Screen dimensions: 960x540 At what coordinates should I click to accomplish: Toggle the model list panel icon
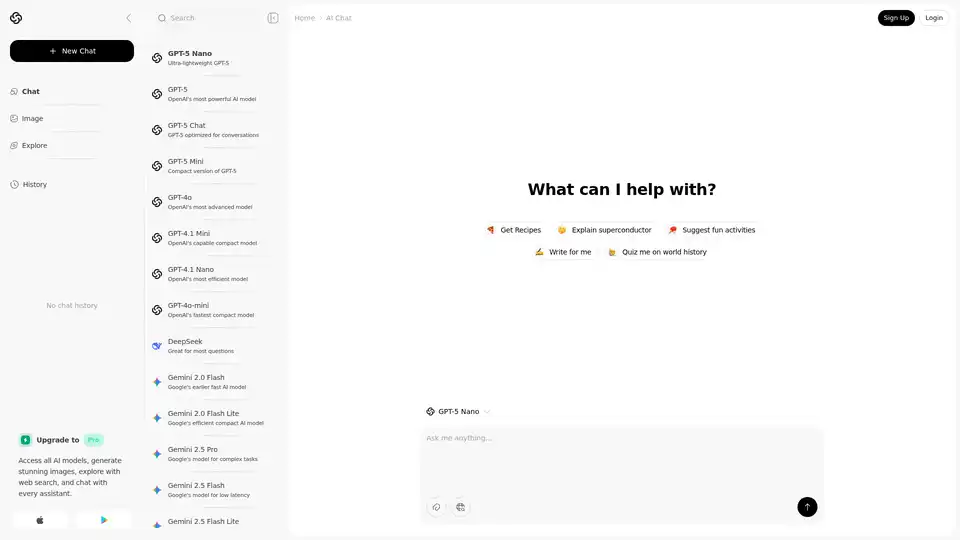(273, 18)
